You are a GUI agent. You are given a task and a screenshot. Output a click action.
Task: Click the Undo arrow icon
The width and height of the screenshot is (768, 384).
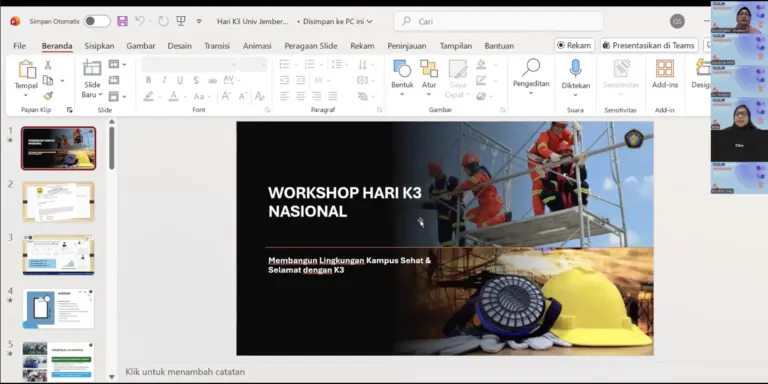pyautogui.click(x=140, y=21)
